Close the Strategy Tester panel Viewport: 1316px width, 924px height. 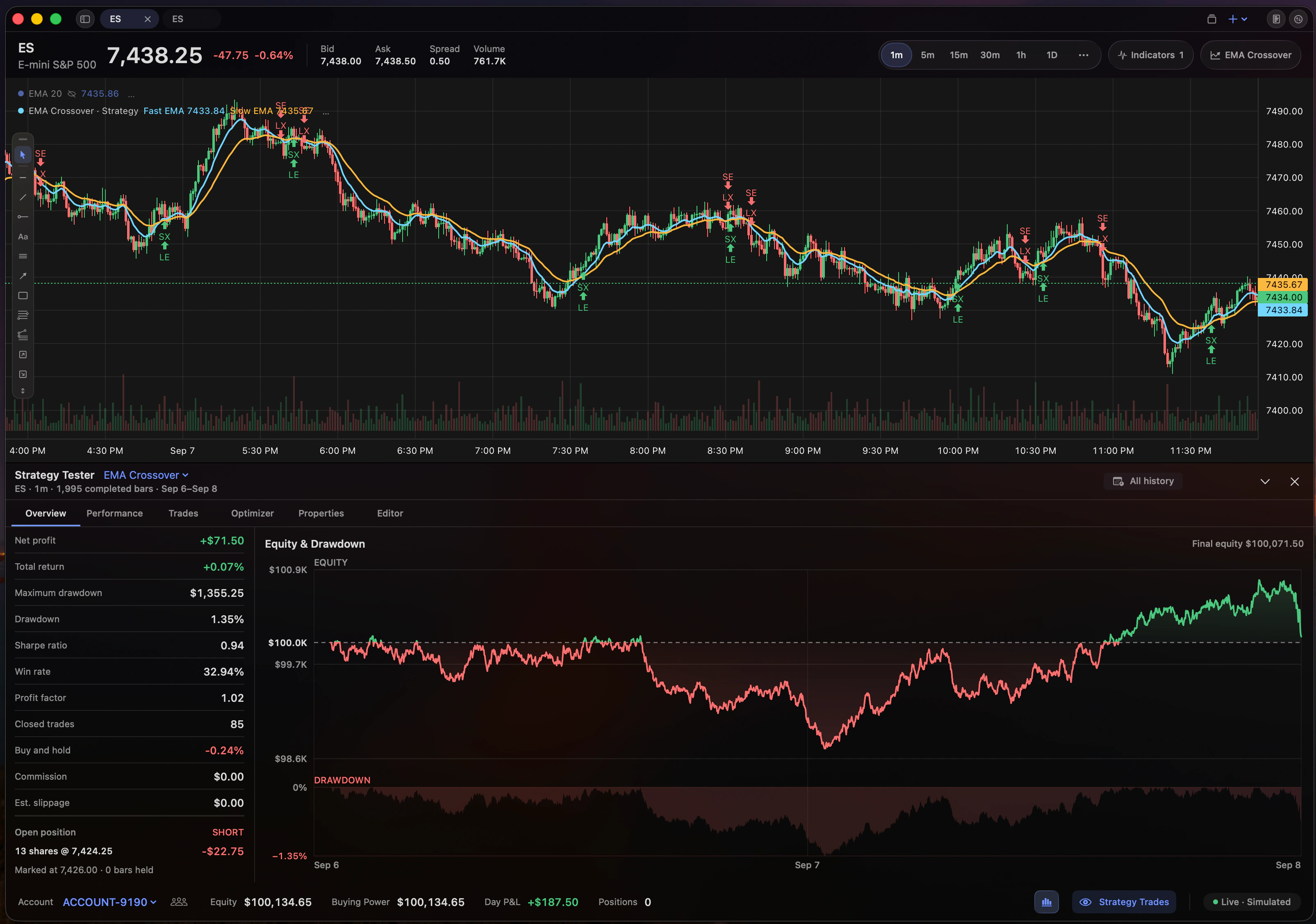click(1294, 482)
